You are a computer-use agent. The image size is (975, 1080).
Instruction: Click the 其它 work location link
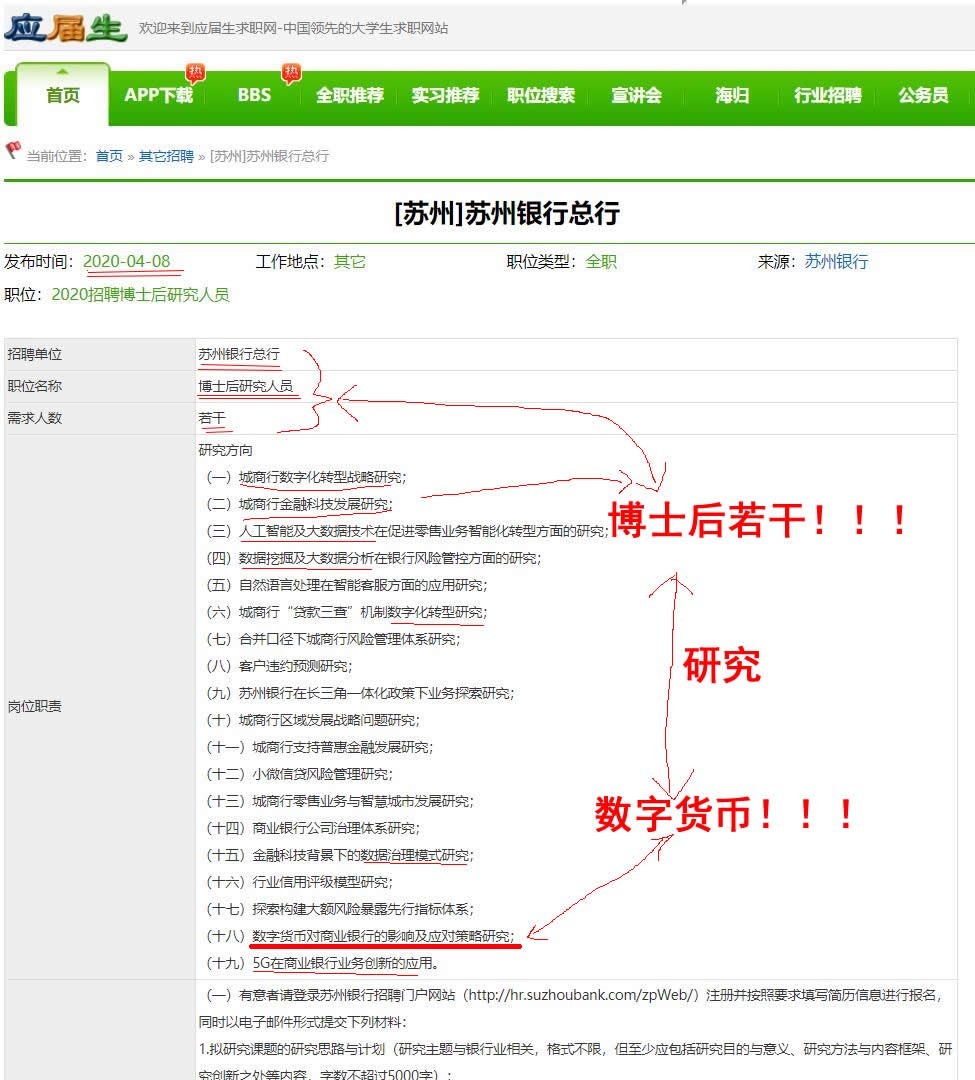click(x=350, y=262)
